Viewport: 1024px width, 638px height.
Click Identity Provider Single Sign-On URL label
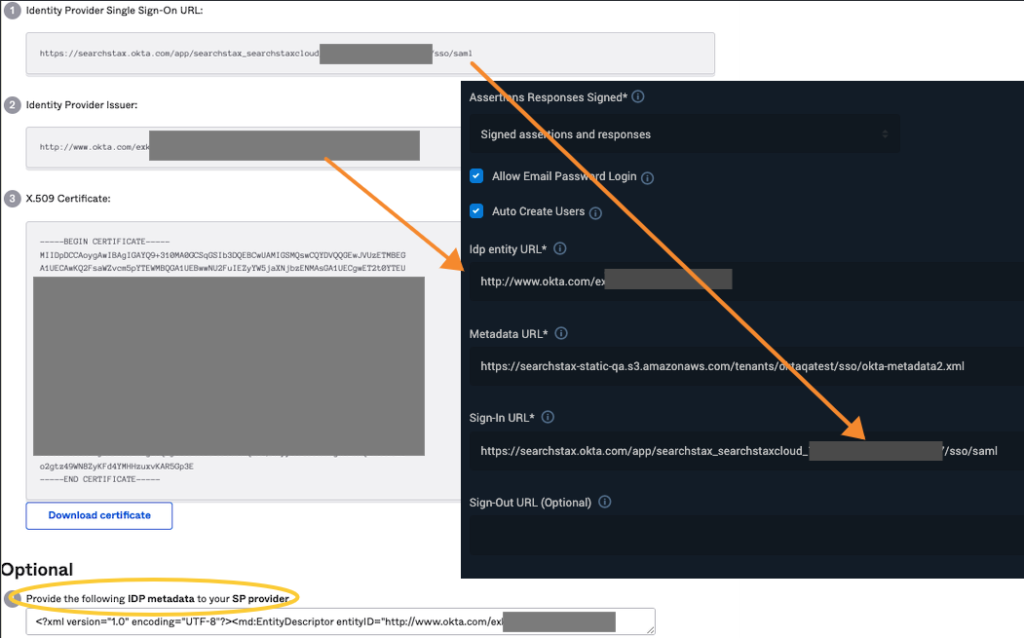point(114,10)
